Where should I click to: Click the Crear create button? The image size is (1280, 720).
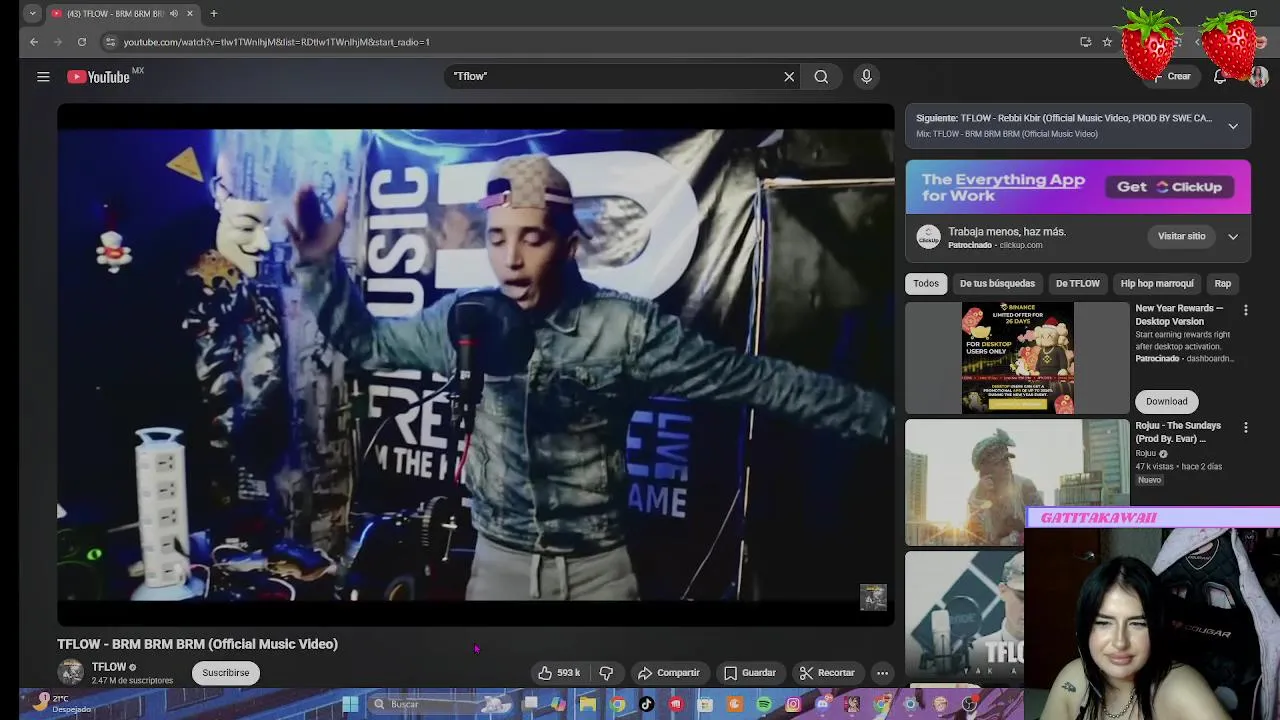1171,77
